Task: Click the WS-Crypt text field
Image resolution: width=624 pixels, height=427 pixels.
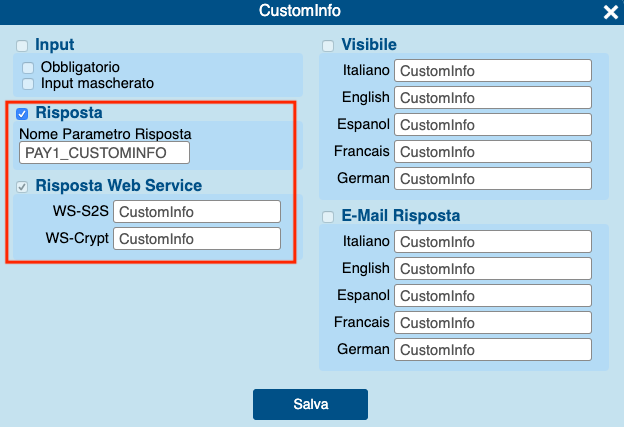Action: pyautogui.click(x=197, y=239)
